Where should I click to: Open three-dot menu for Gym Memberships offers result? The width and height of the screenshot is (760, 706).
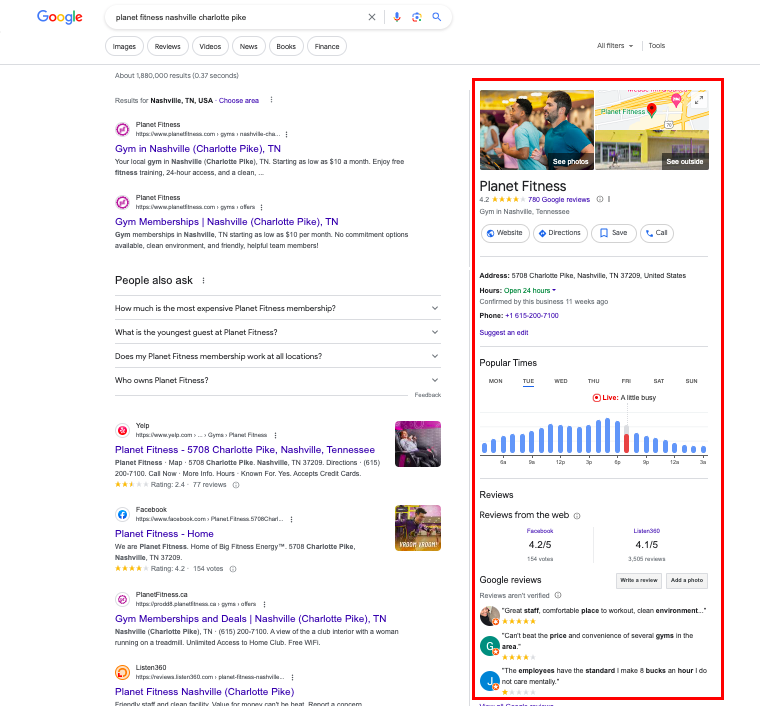pos(261,207)
